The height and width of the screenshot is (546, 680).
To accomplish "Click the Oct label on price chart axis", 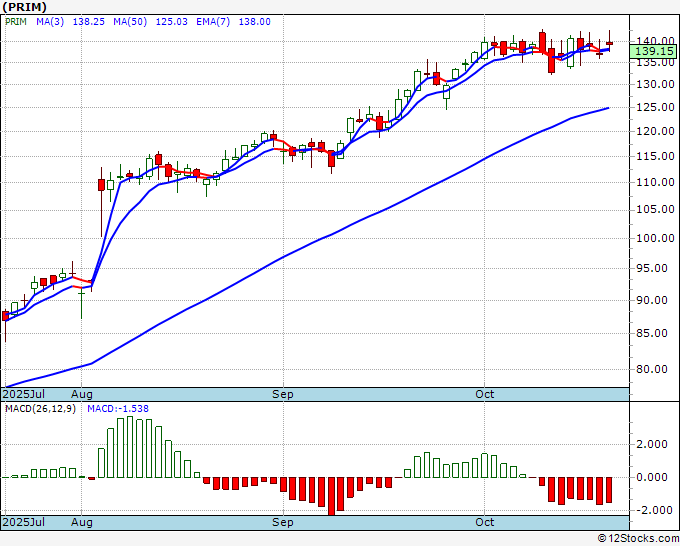I will 484,394.
